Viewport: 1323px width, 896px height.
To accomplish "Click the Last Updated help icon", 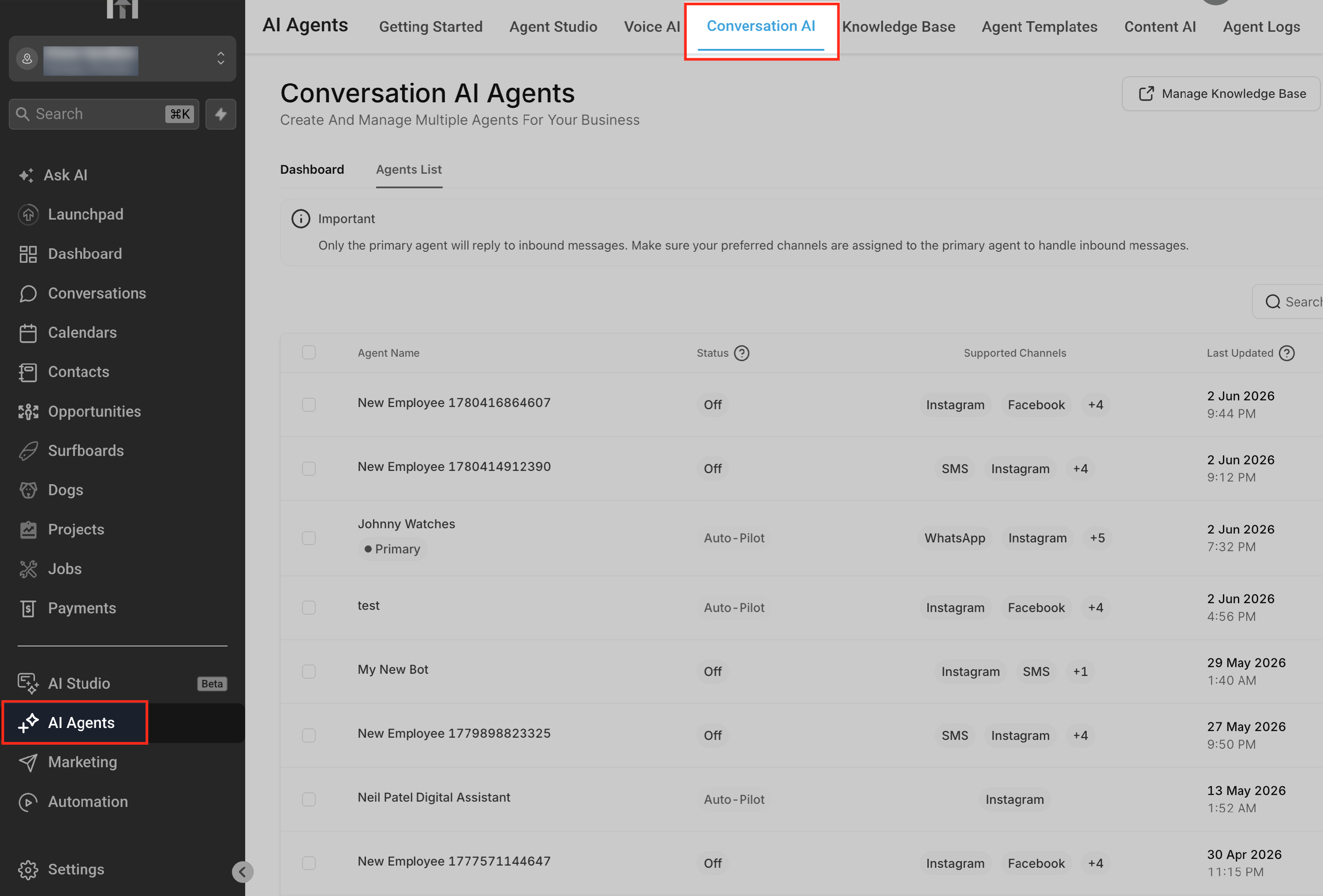I will tap(1286, 353).
